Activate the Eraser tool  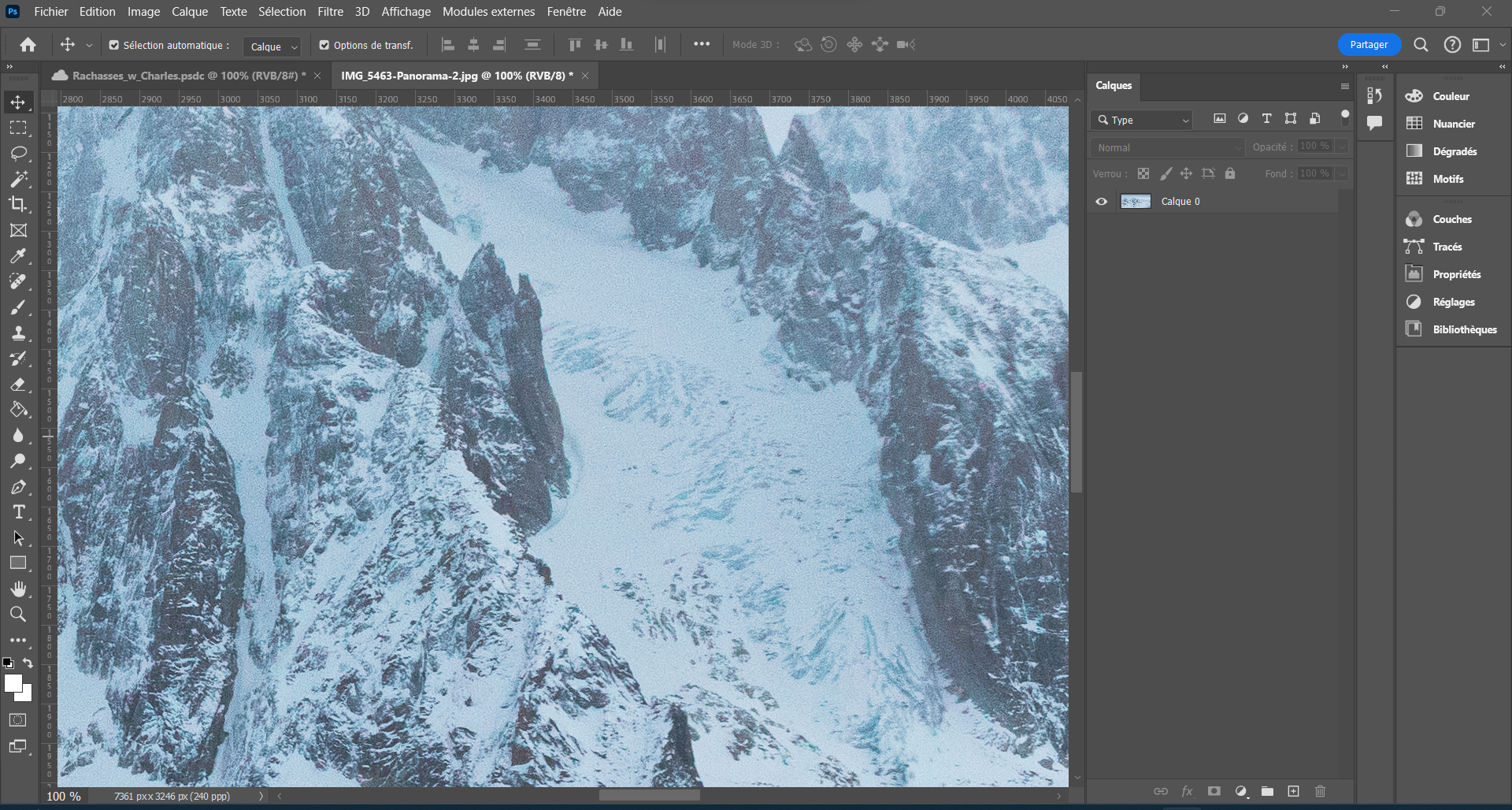click(x=20, y=384)
